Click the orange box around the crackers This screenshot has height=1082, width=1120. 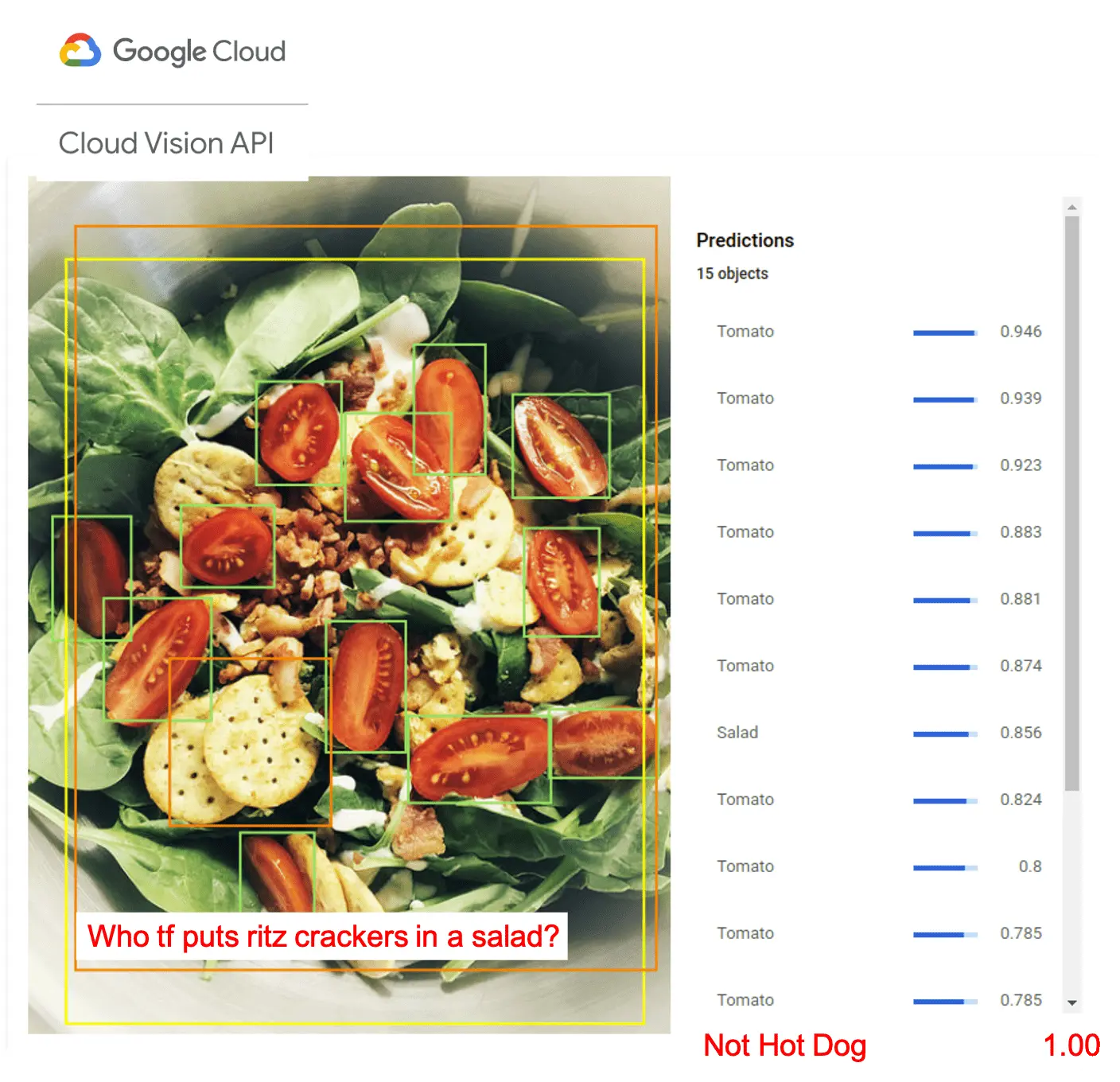pyautogui.click(x=250, y=742)
